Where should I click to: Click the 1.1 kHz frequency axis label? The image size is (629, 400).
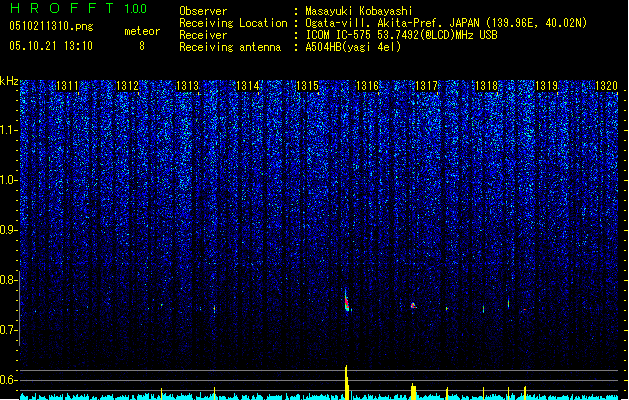coord(9,130)
